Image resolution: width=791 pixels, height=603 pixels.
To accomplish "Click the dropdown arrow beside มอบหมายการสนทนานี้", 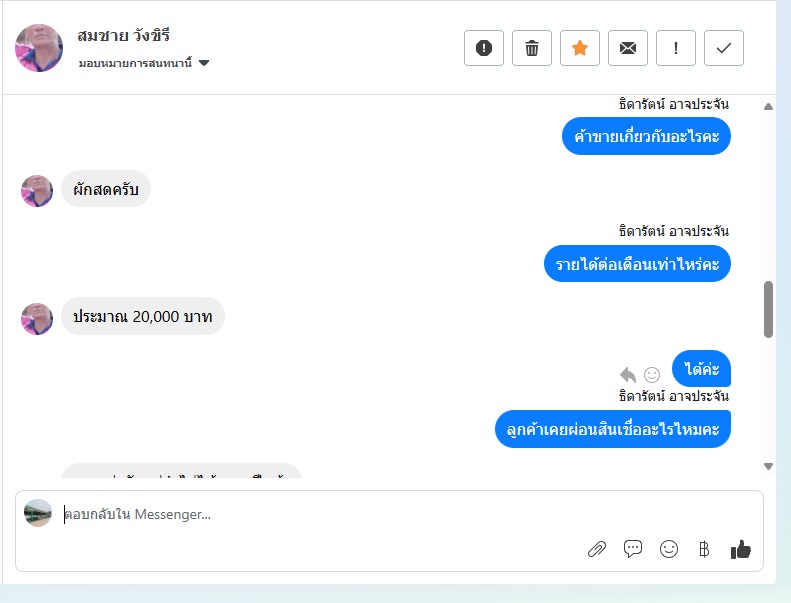I will (x=204, y=63).
